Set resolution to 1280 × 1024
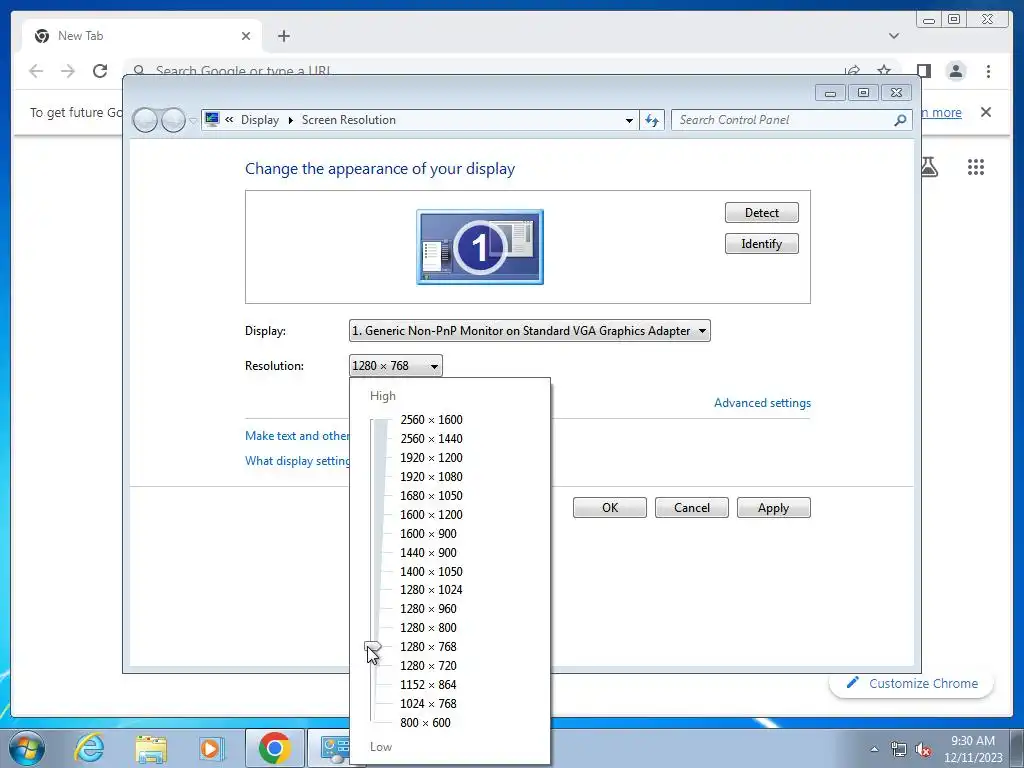Viewport: 1024px width, 768px height. pyautogui.click(x=431, y=589)
